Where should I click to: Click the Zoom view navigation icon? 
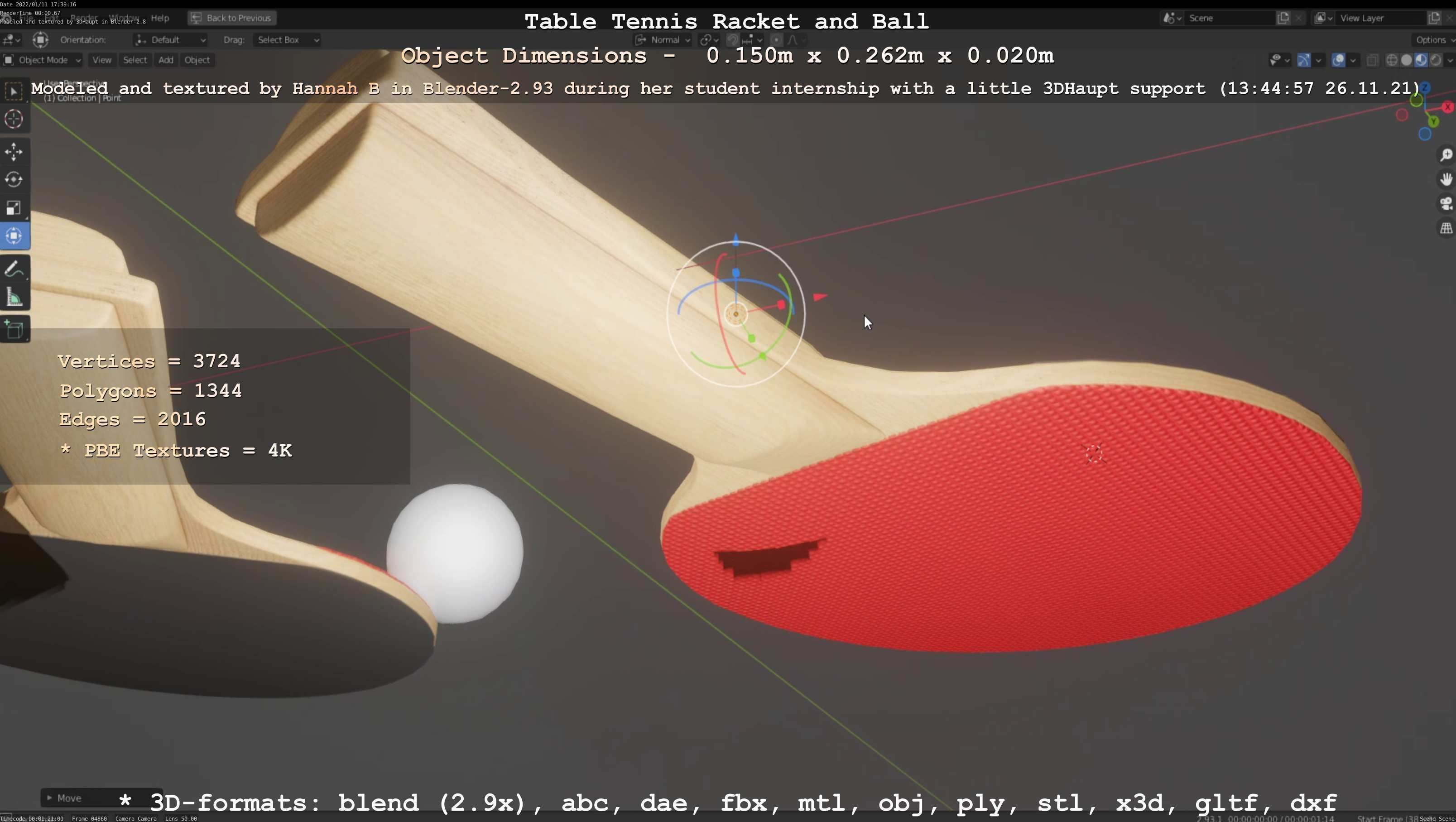click(x=1446, y=155)
